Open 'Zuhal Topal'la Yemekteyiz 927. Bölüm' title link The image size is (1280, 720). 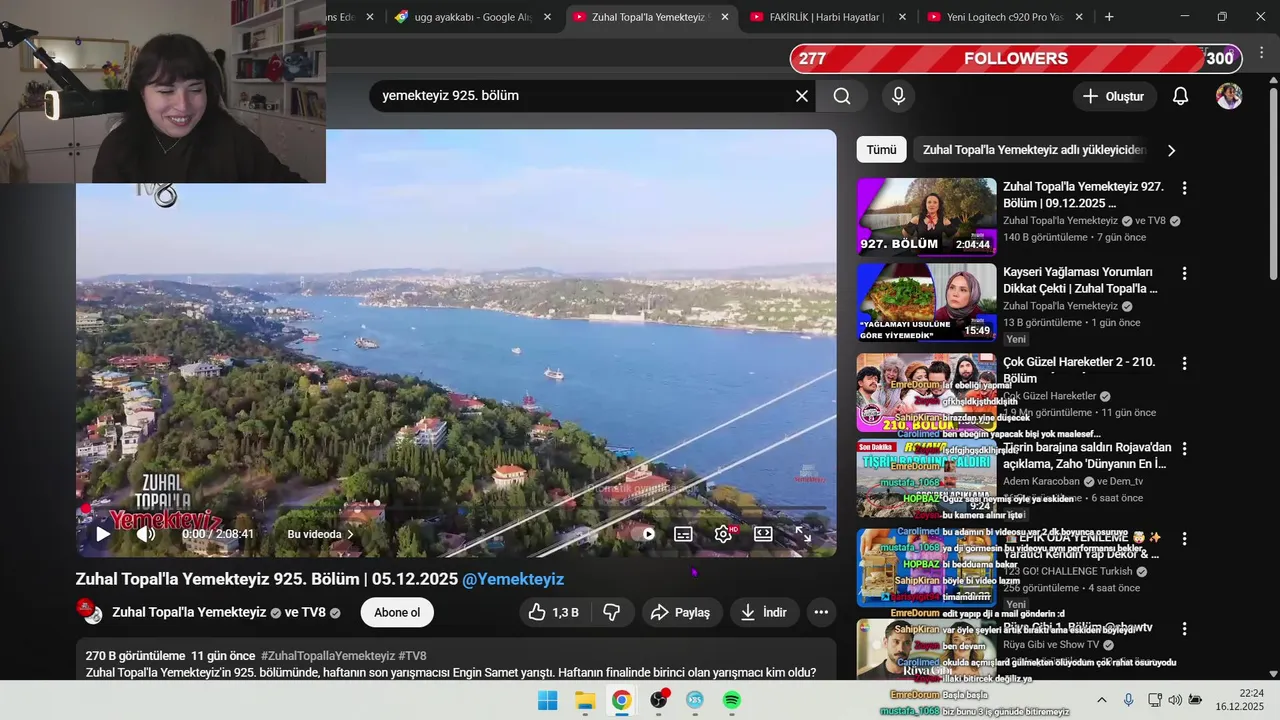click(1083, 195)
